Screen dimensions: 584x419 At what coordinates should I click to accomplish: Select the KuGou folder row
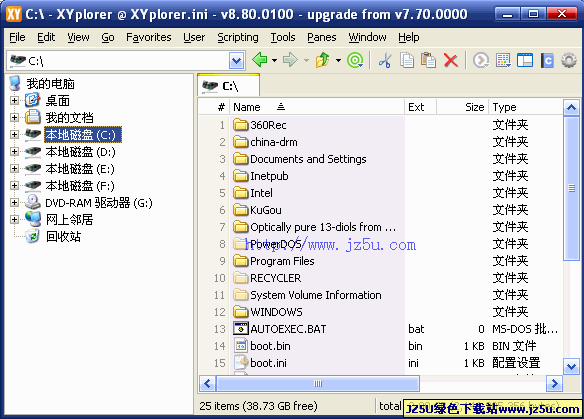coord(380,210)
